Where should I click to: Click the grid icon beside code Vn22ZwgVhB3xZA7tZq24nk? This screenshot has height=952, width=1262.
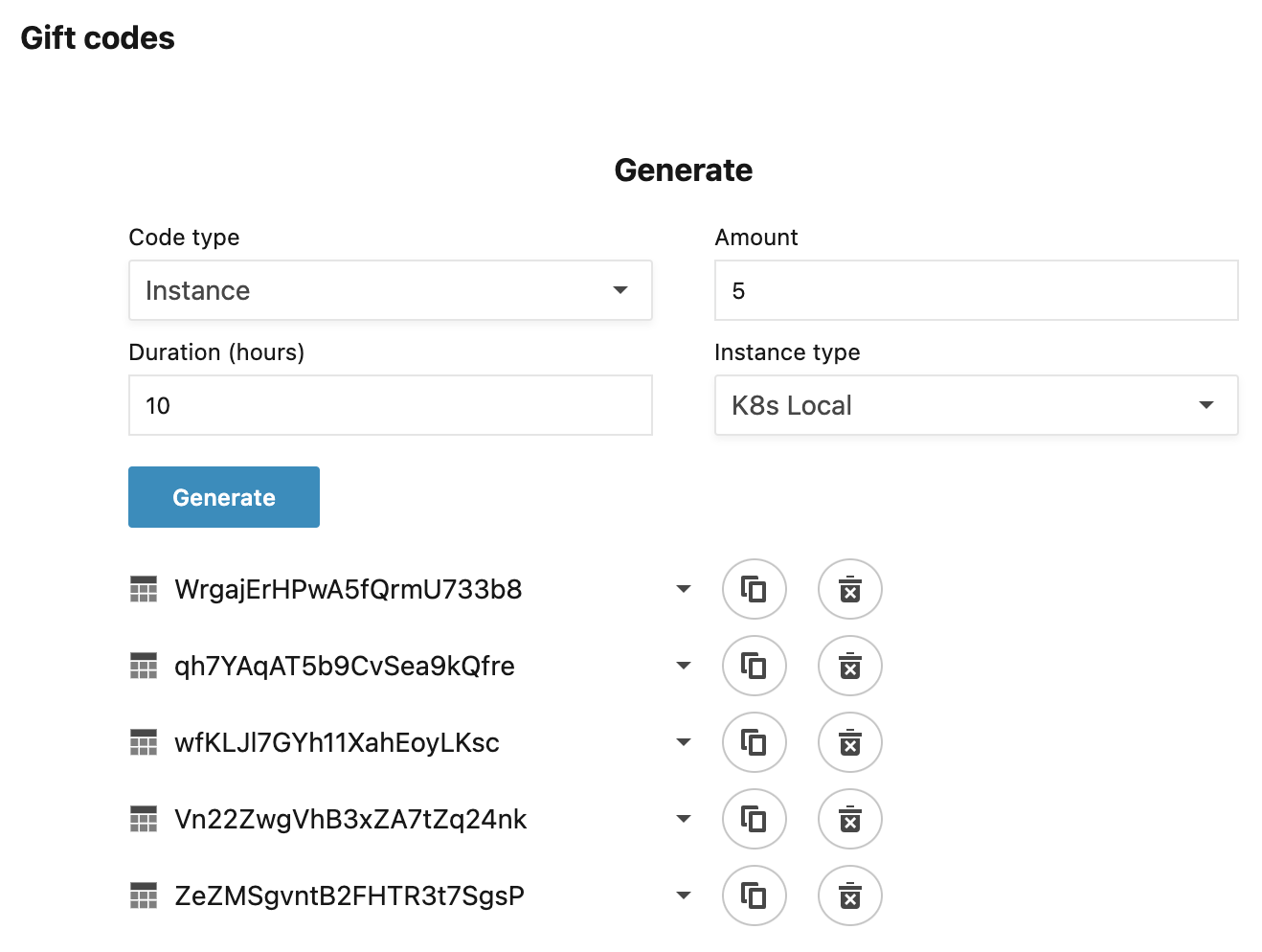coord(144,819)
